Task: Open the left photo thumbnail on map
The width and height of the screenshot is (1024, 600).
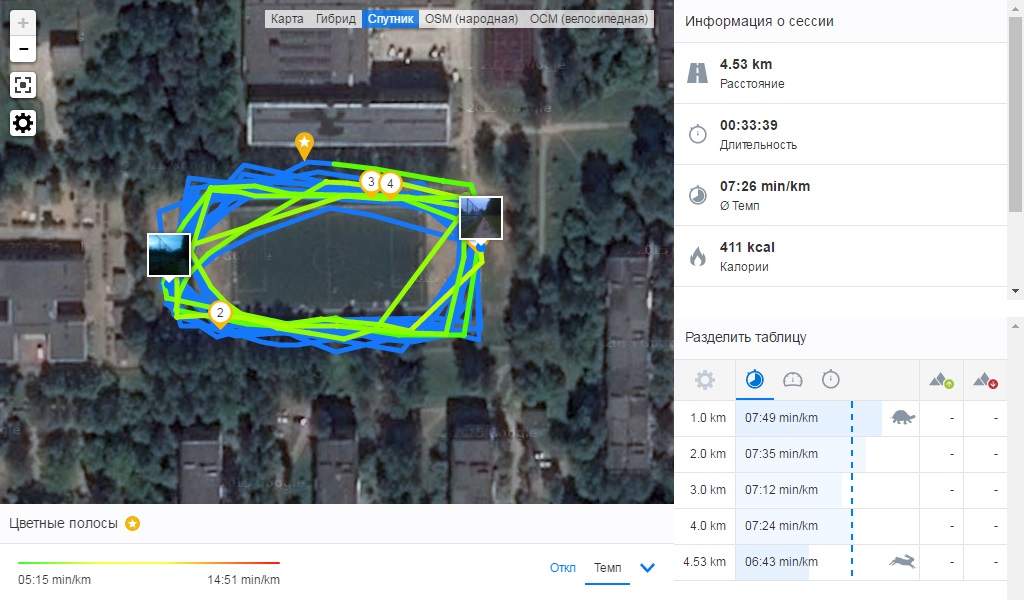Action: [169, 255]
